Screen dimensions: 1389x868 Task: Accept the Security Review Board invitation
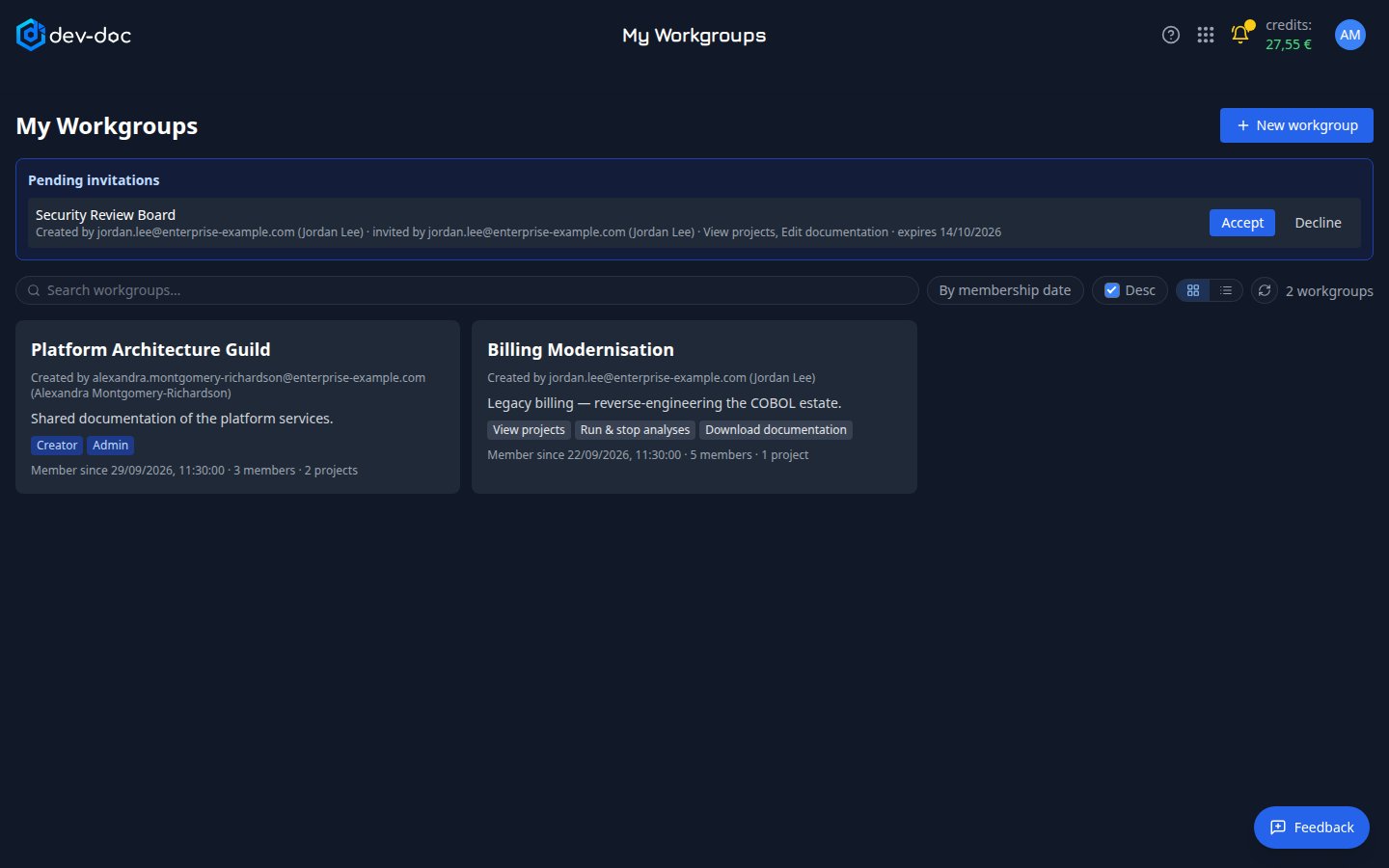(1242, 223)
